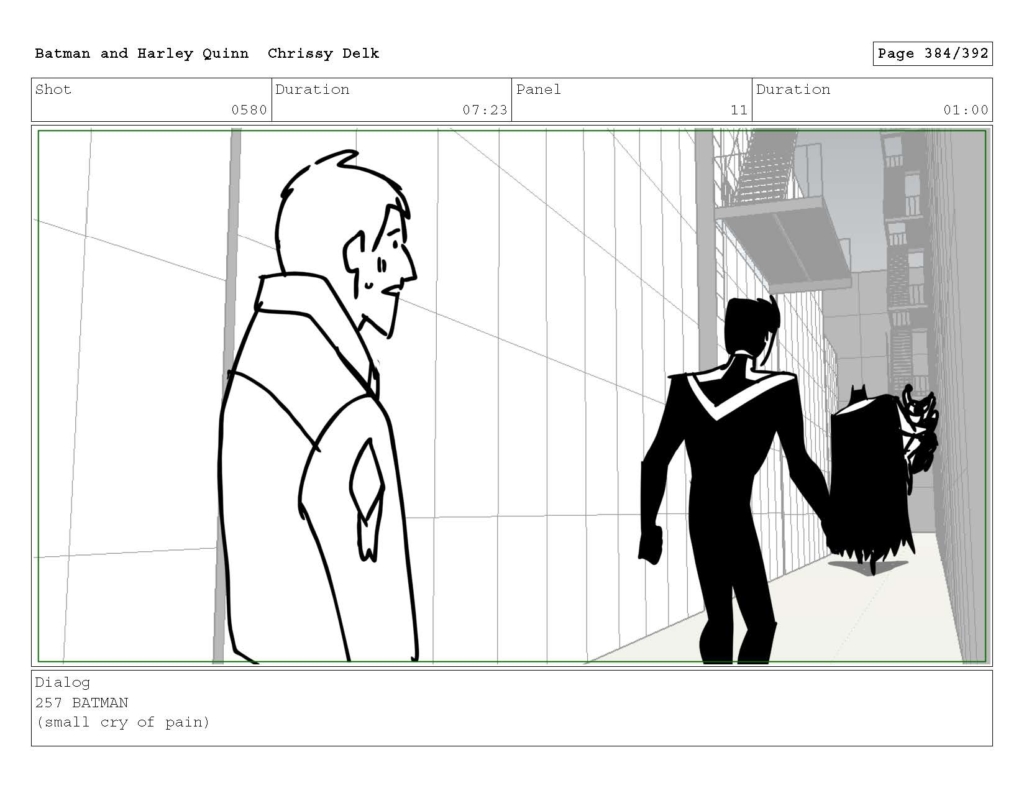Image resolution: width=1024 pixels, height=793 pixels.
Task: Click the Panel label
Action: click(x=538, y=89)
